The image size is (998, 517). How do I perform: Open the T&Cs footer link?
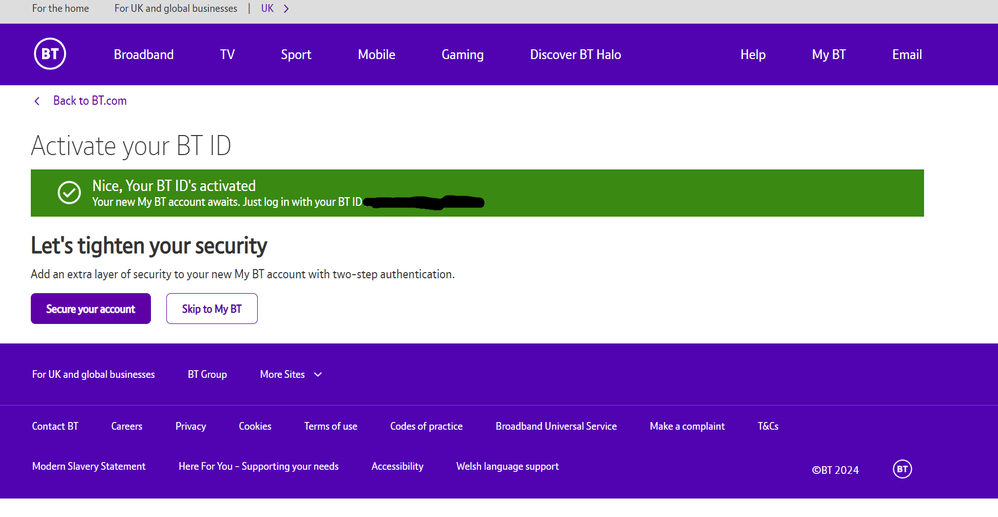click(768, 427)
